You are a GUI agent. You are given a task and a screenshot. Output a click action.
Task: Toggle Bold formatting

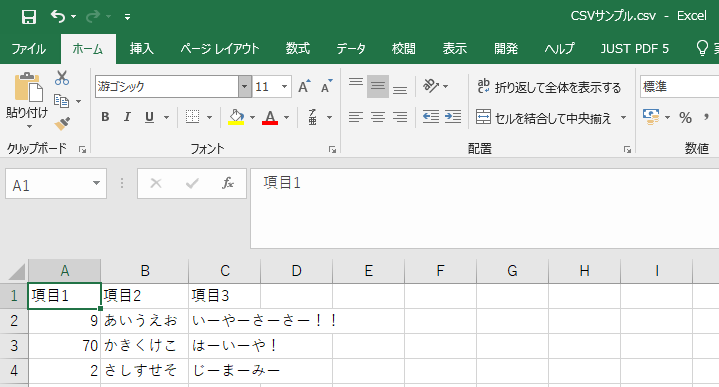(x=105, y=117)
